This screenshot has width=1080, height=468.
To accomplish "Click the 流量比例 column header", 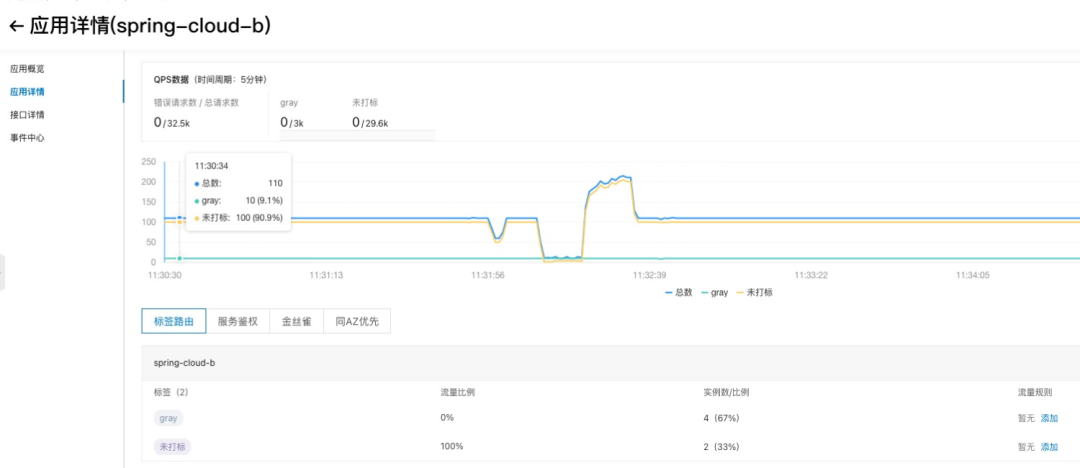I will click(x=457, y=392).
